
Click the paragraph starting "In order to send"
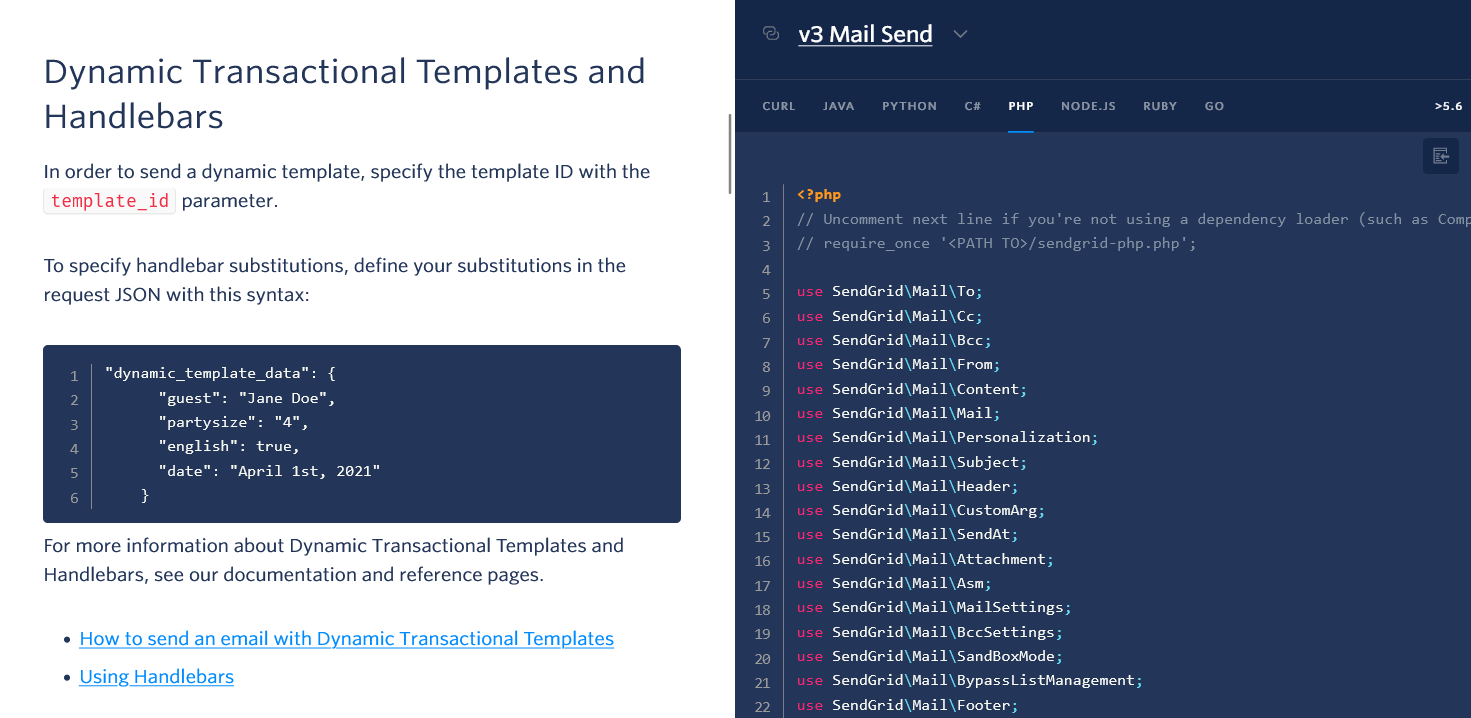click(x=347, y=186)
